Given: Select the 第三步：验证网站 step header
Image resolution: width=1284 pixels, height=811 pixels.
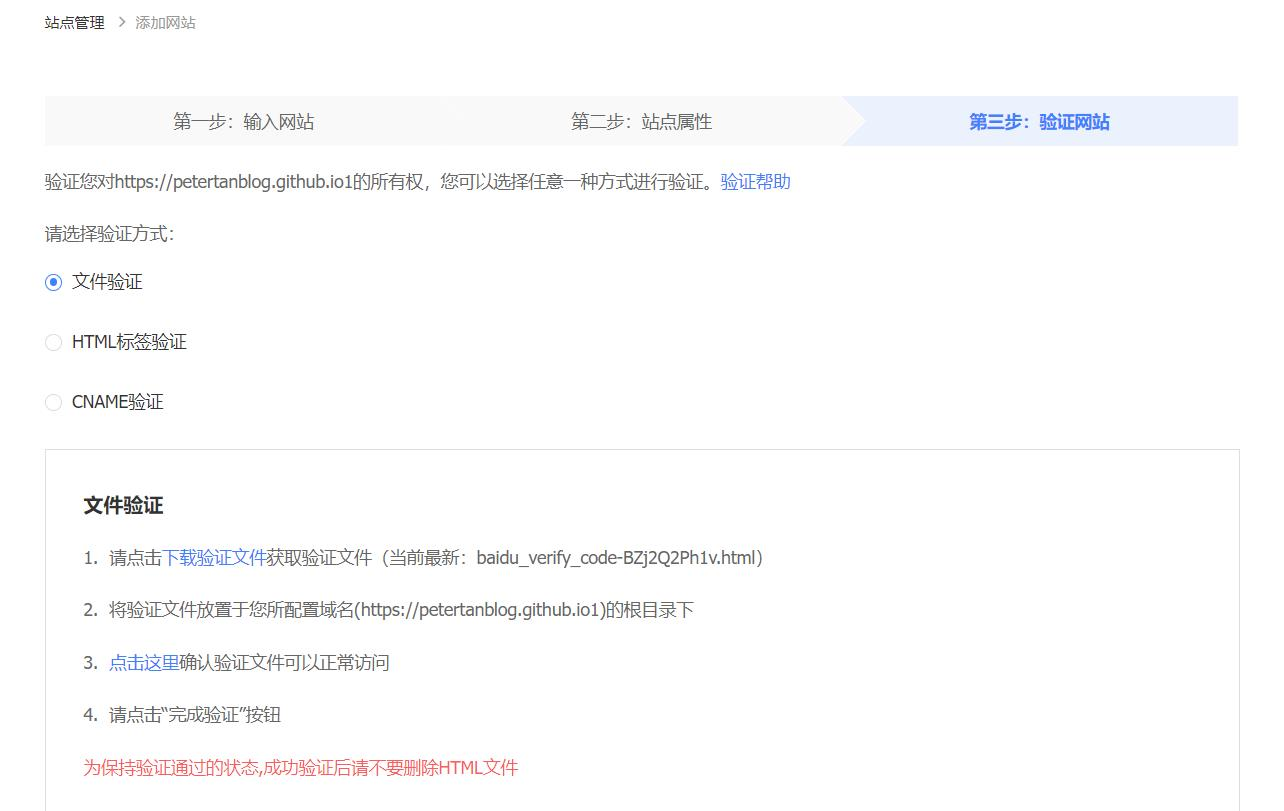Looking at the screenshot, I should [1040, 121].
